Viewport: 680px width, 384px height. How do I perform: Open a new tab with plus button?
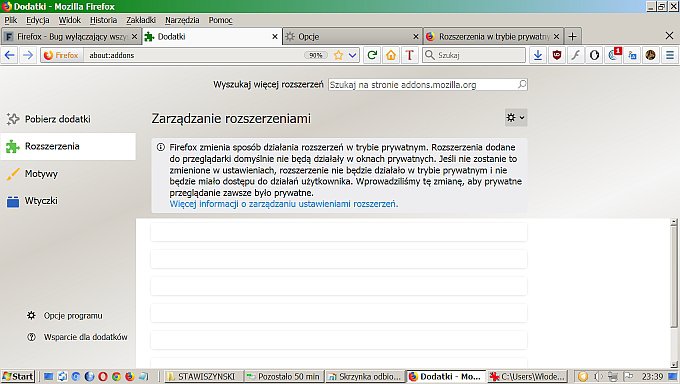tap(572, 36)
